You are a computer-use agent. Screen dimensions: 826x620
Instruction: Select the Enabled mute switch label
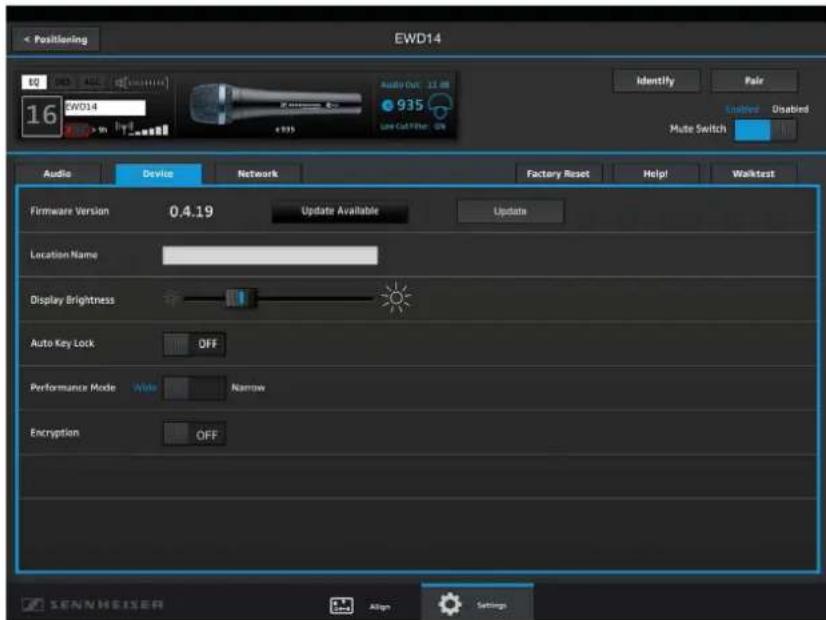(x=742, y=109)
